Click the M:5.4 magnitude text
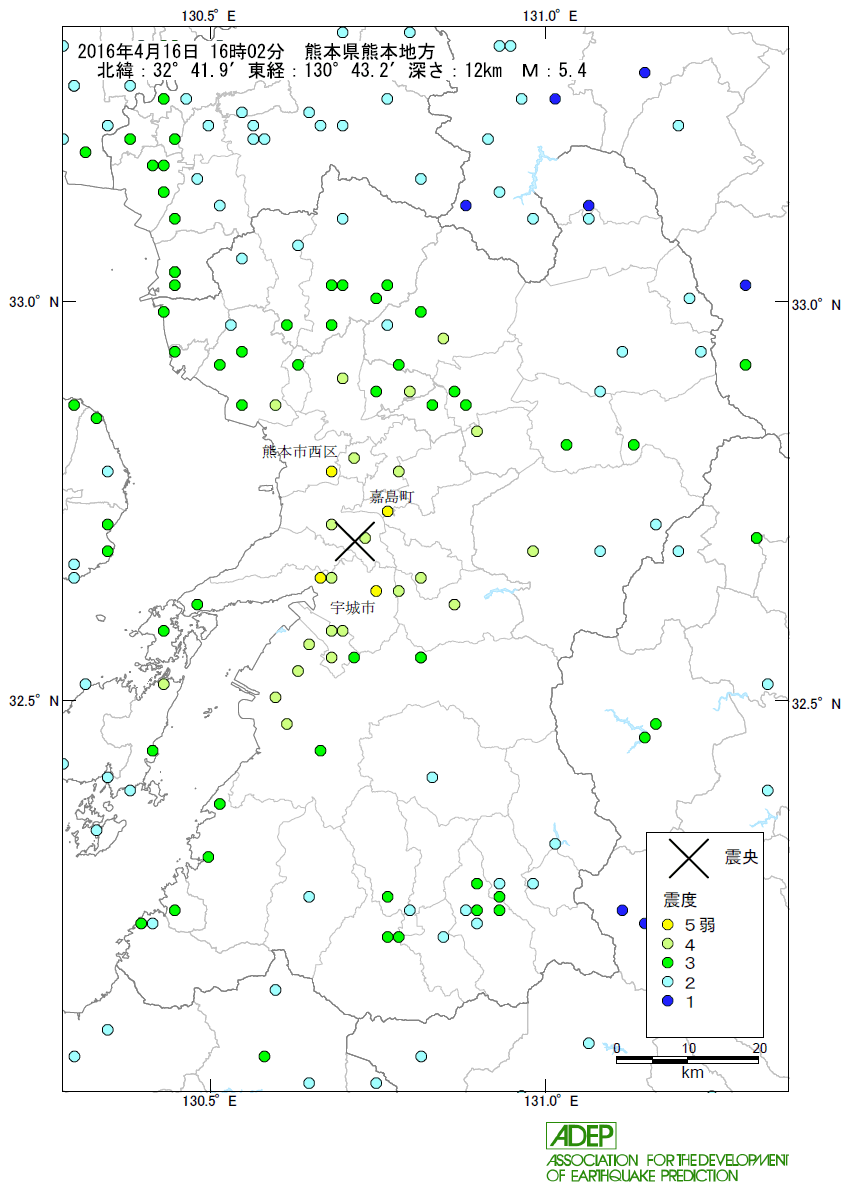850x1189 pixels. (554, 71)
